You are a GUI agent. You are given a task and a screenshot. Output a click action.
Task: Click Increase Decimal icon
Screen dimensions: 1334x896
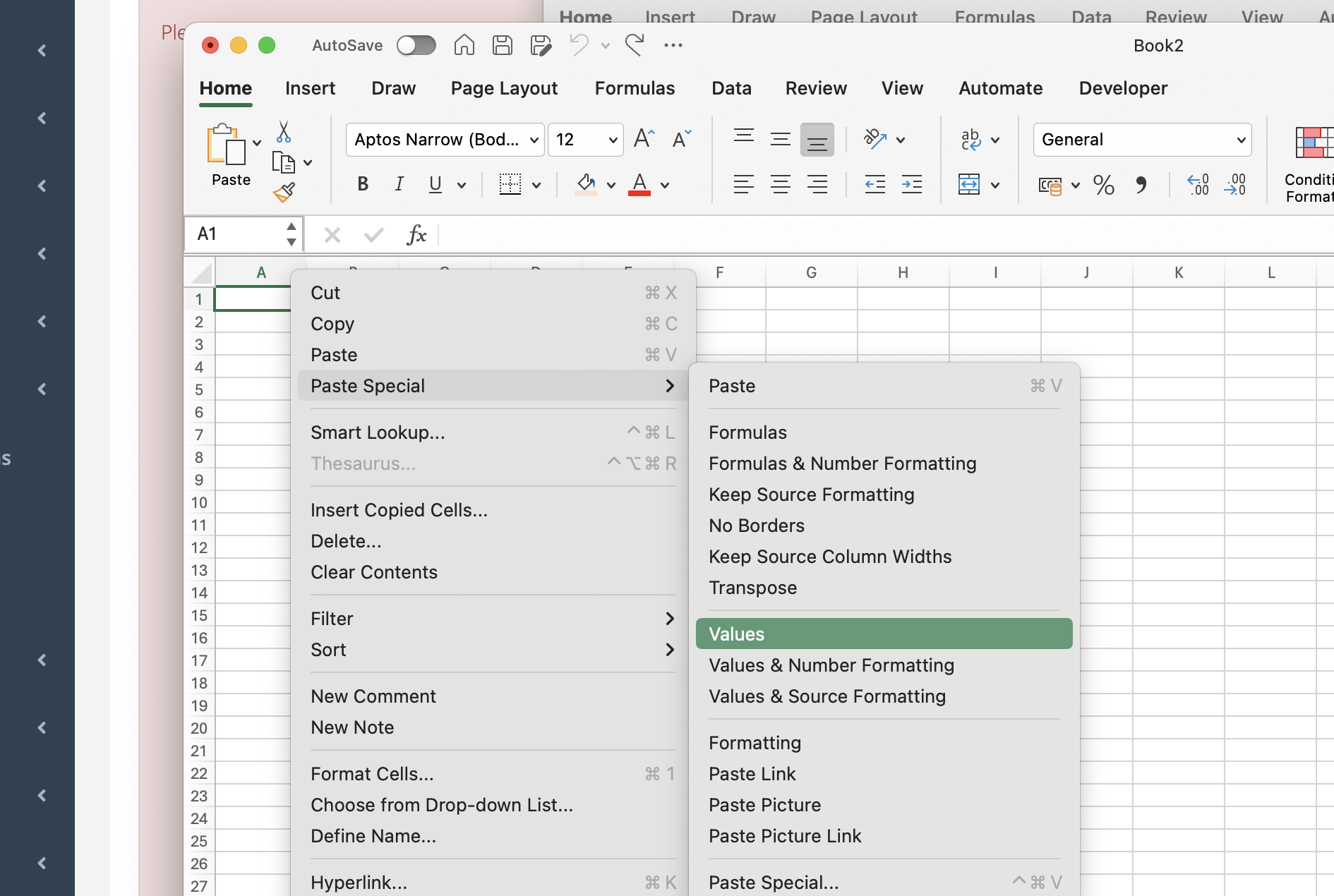1198,185
